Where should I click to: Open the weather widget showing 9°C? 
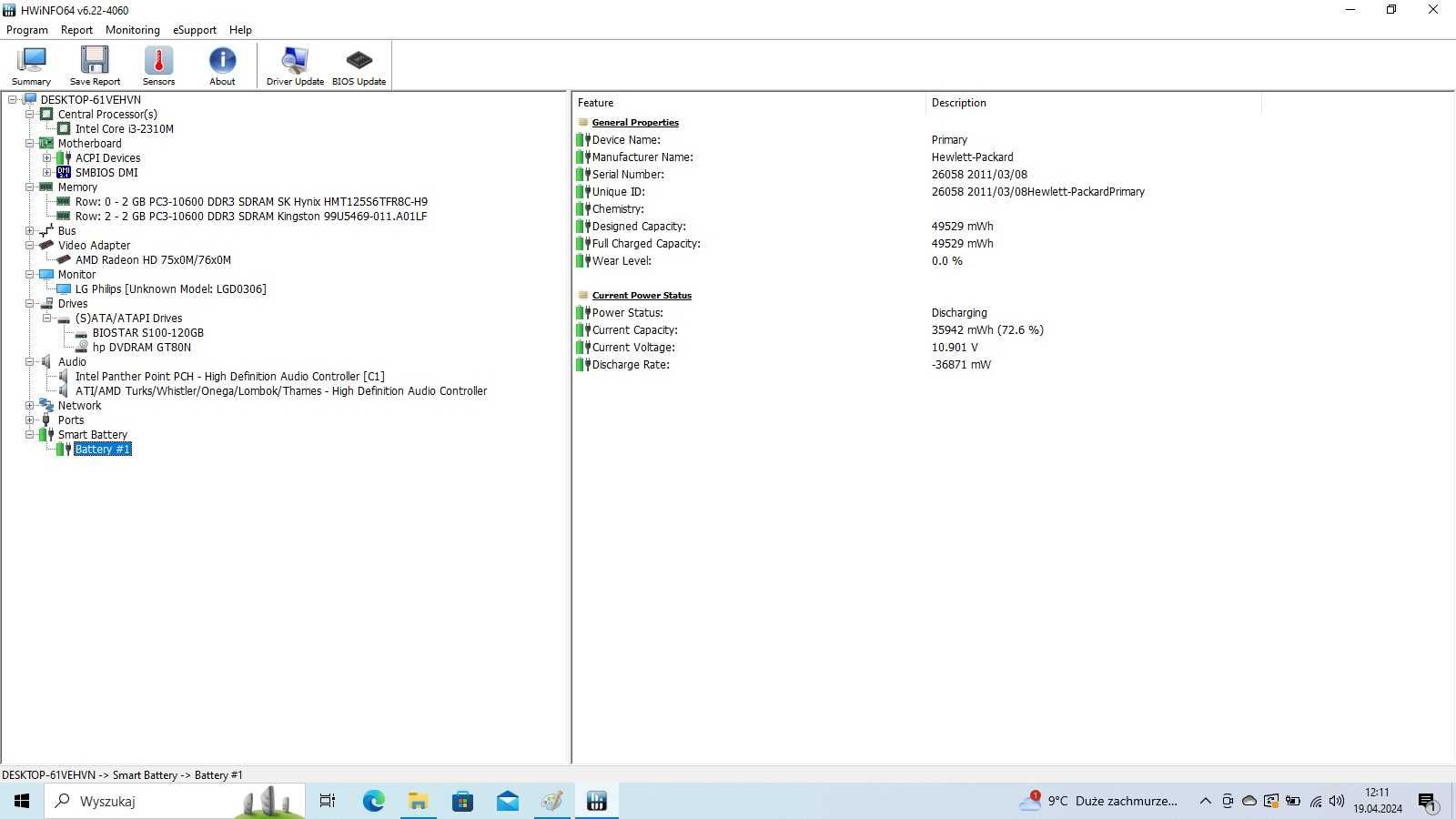click(x=1099, y=801)
